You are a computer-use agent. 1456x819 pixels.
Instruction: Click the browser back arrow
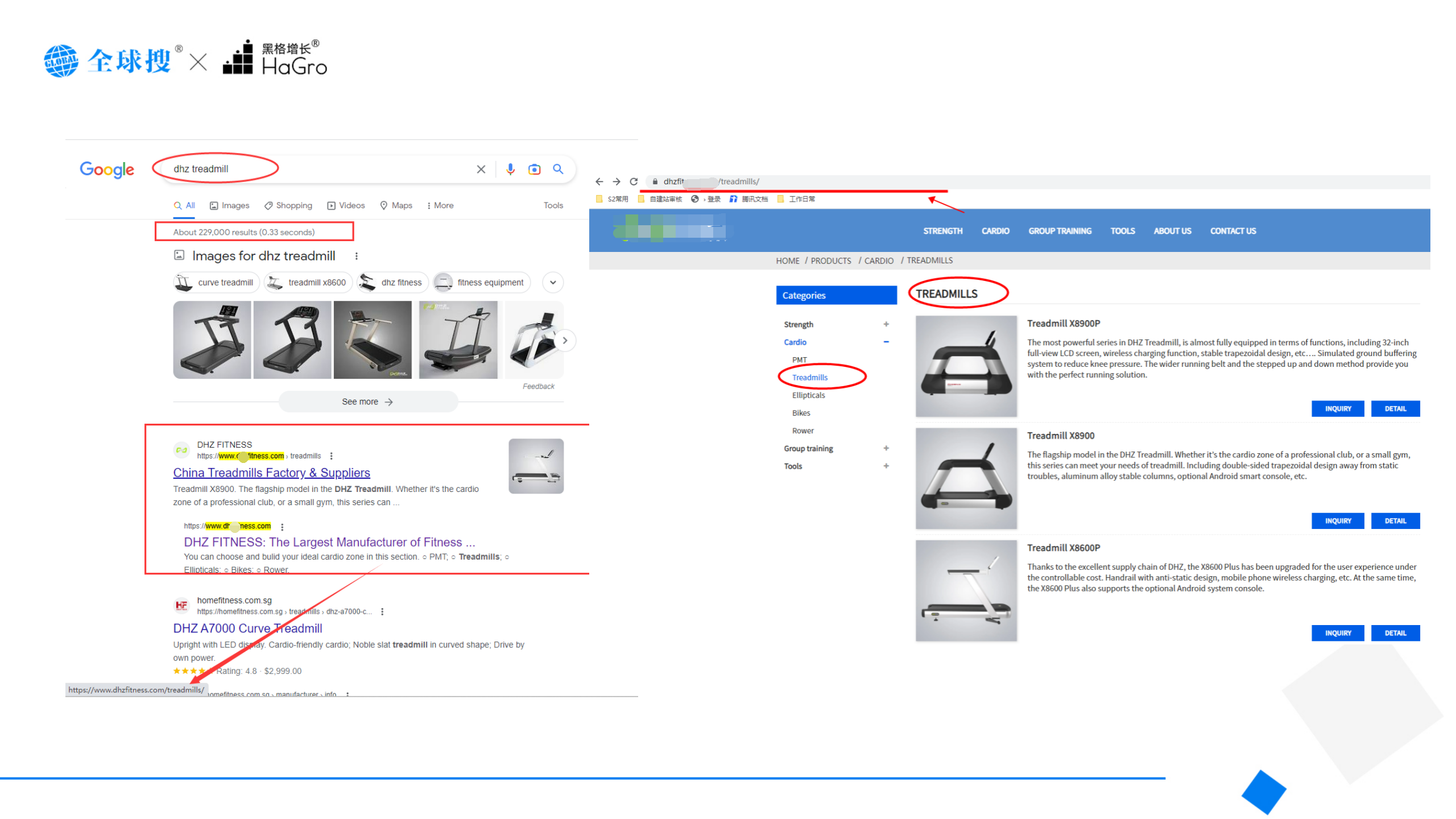(599, 181)
